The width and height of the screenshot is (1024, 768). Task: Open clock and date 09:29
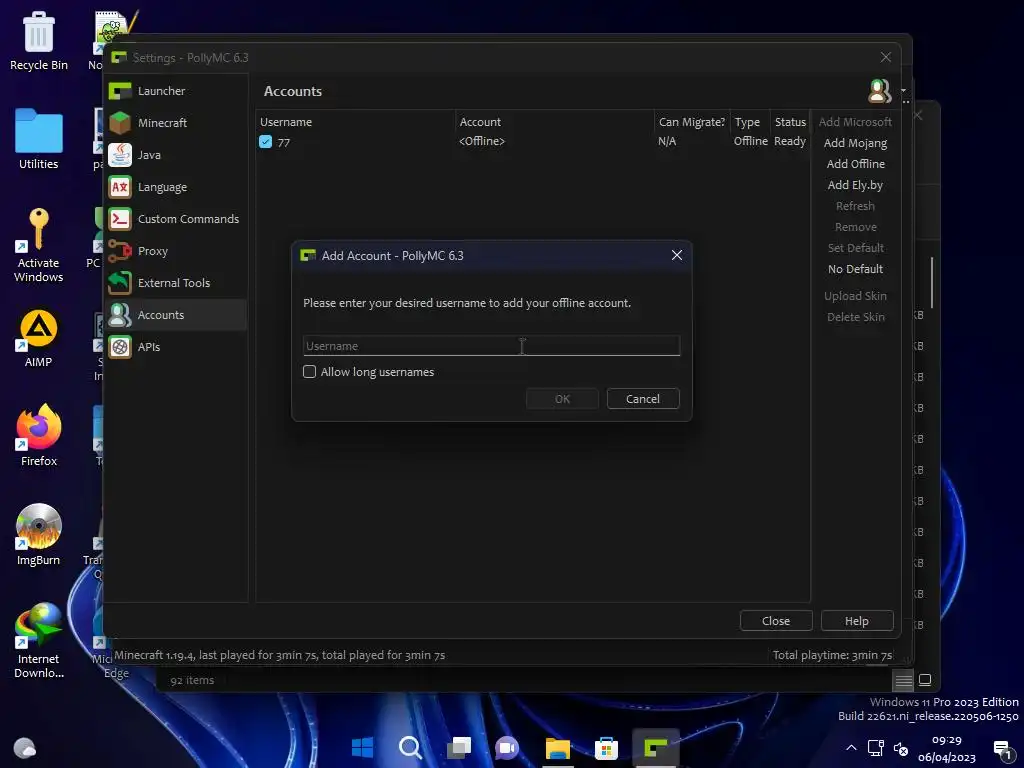[946, 748]
